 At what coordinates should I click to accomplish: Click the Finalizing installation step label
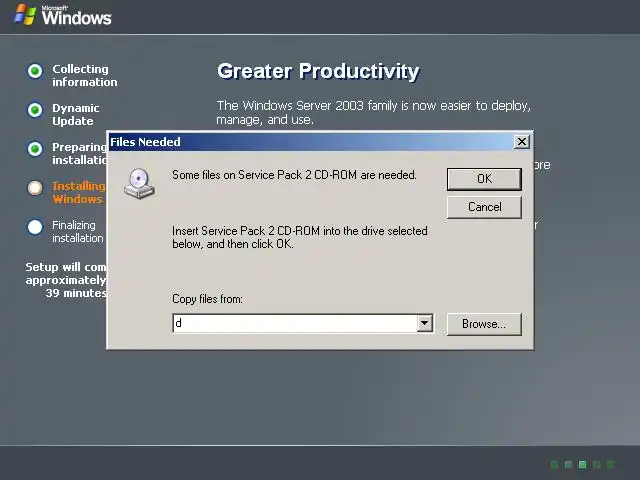(78, 231)
